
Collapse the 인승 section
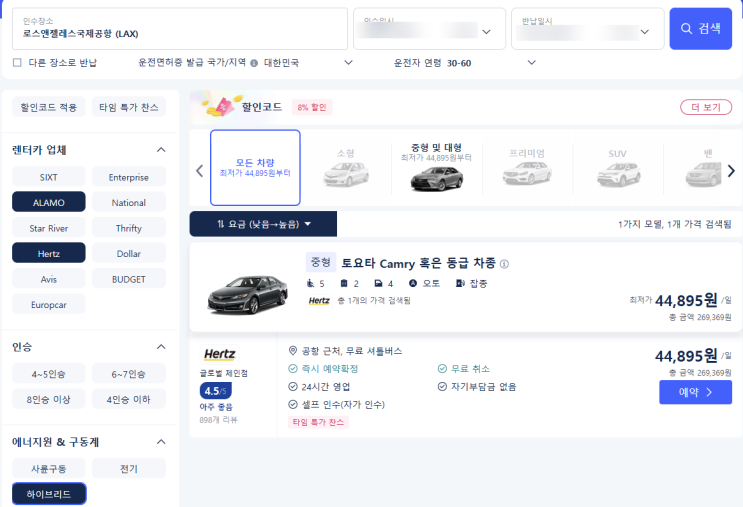click(x=161, y=347)
